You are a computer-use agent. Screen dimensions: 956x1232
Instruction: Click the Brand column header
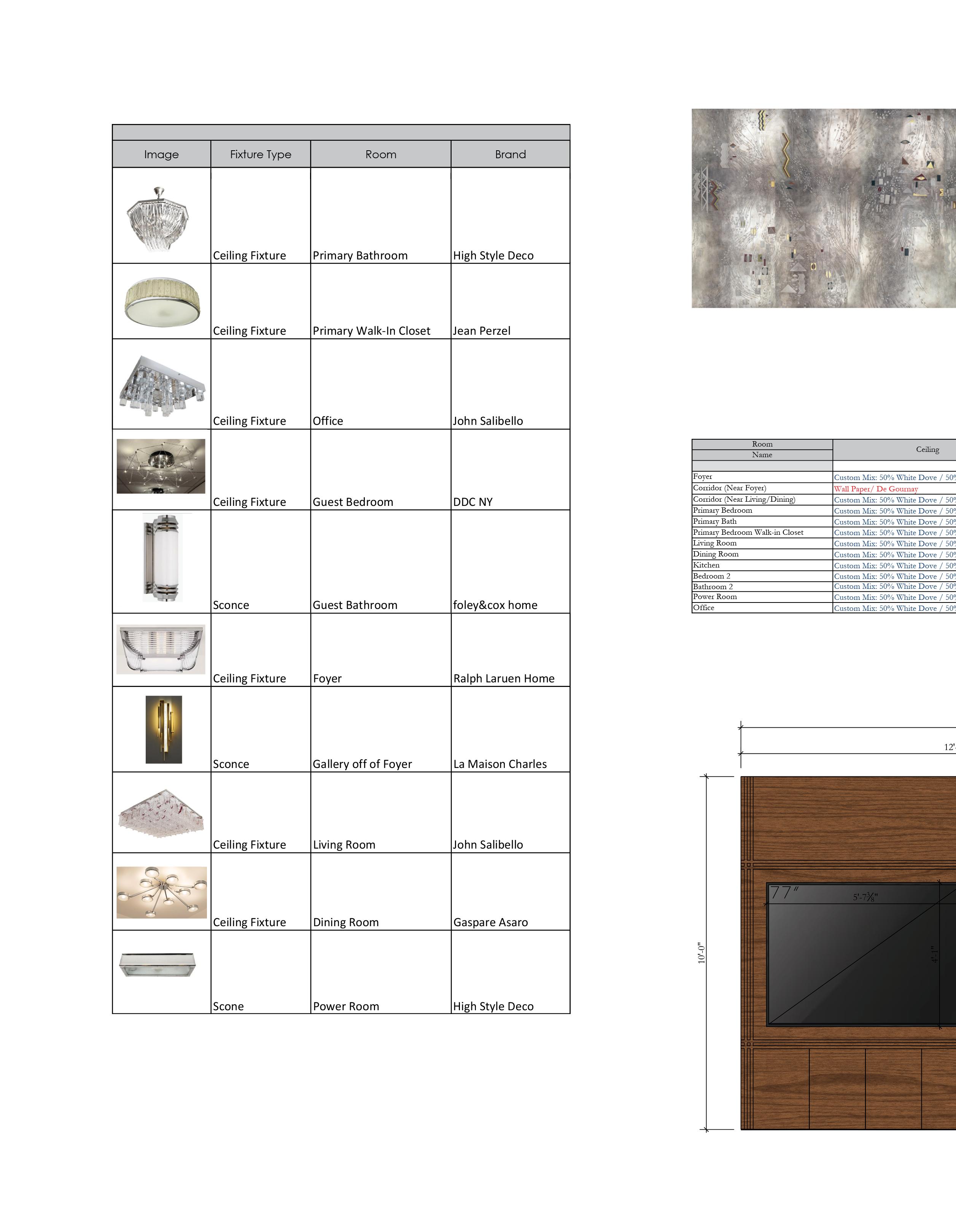click(x=510, y=154)
